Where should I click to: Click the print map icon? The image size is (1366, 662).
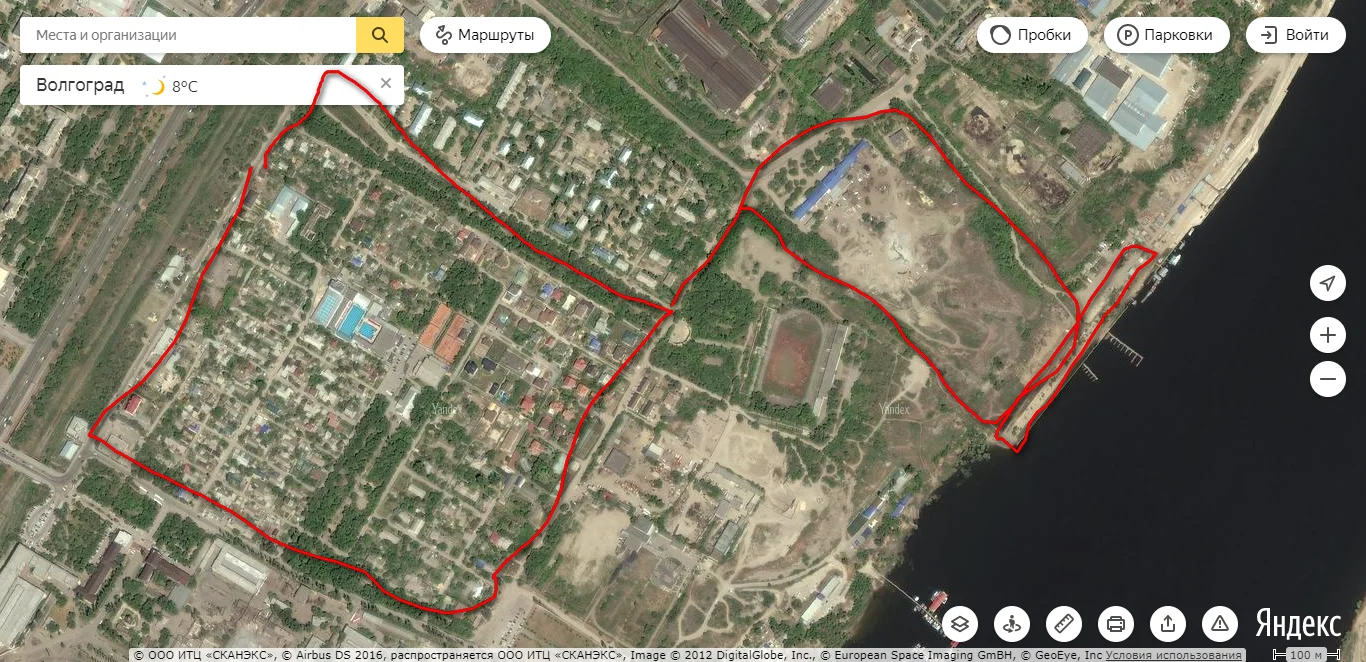click(1116, 624)
